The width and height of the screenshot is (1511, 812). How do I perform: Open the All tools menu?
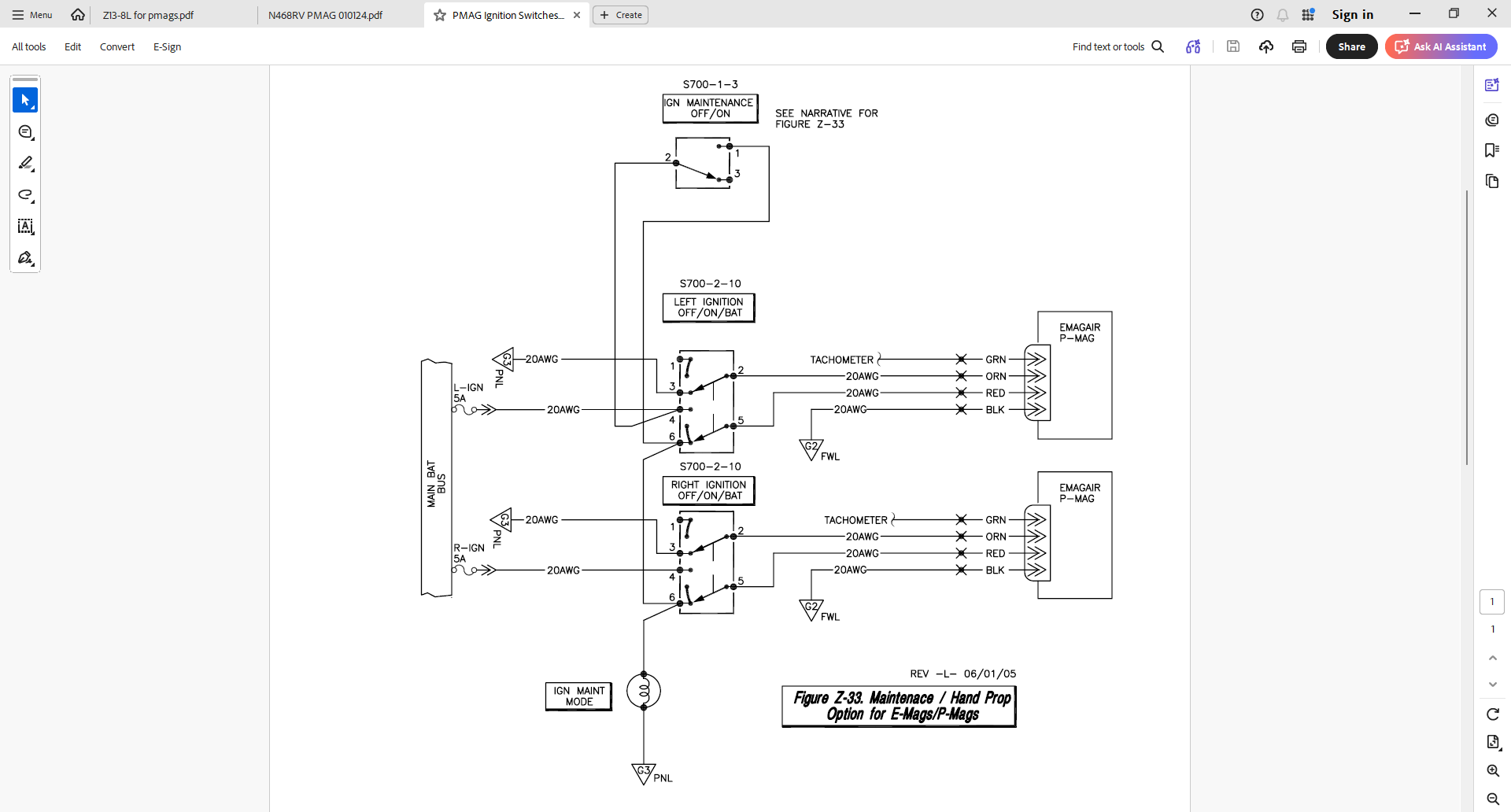(x=29, y=46)
